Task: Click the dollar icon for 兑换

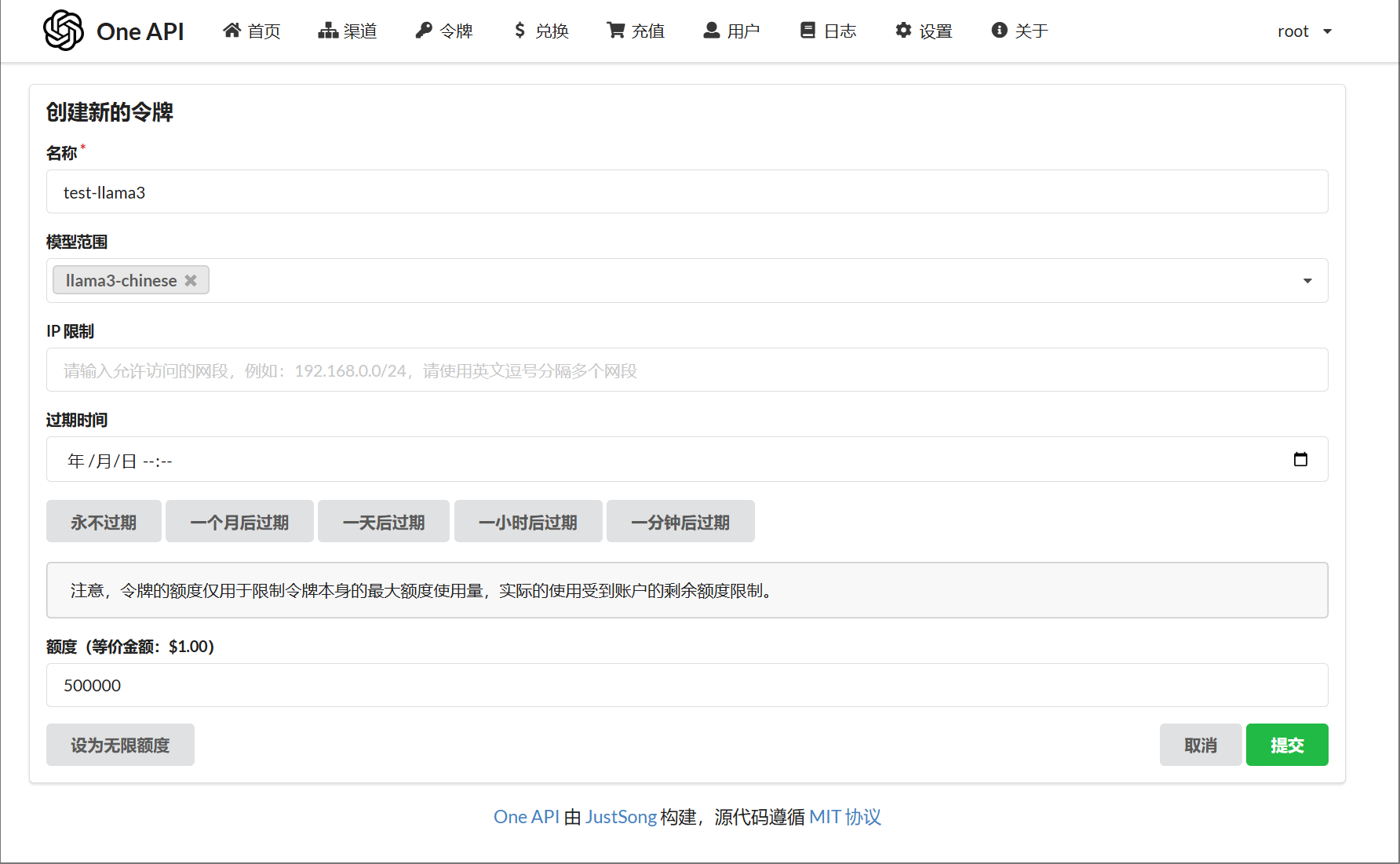Action: pyautogui.click(x=520, y=31)
